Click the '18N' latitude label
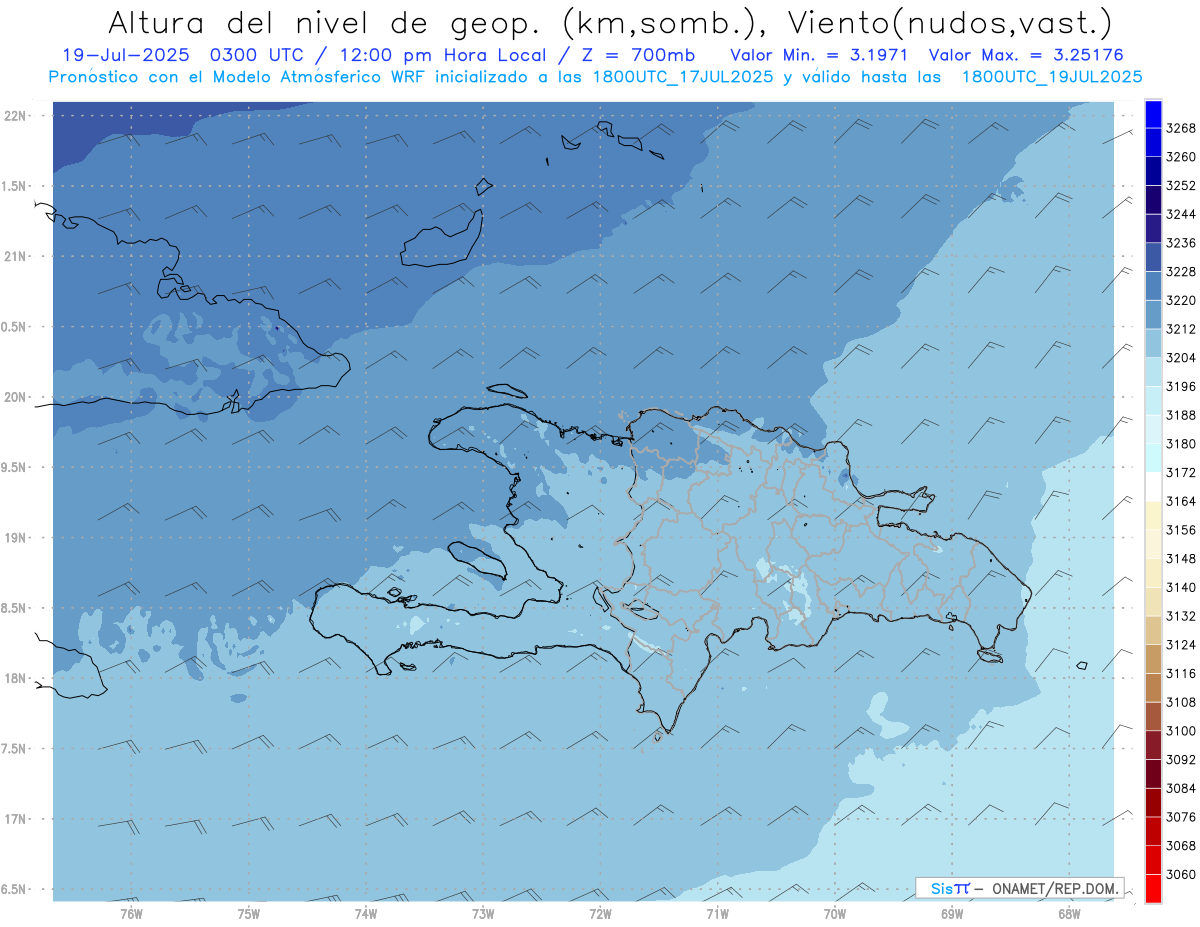The width and height of the screenshot is (1200, 927). (x=15, y=678)
